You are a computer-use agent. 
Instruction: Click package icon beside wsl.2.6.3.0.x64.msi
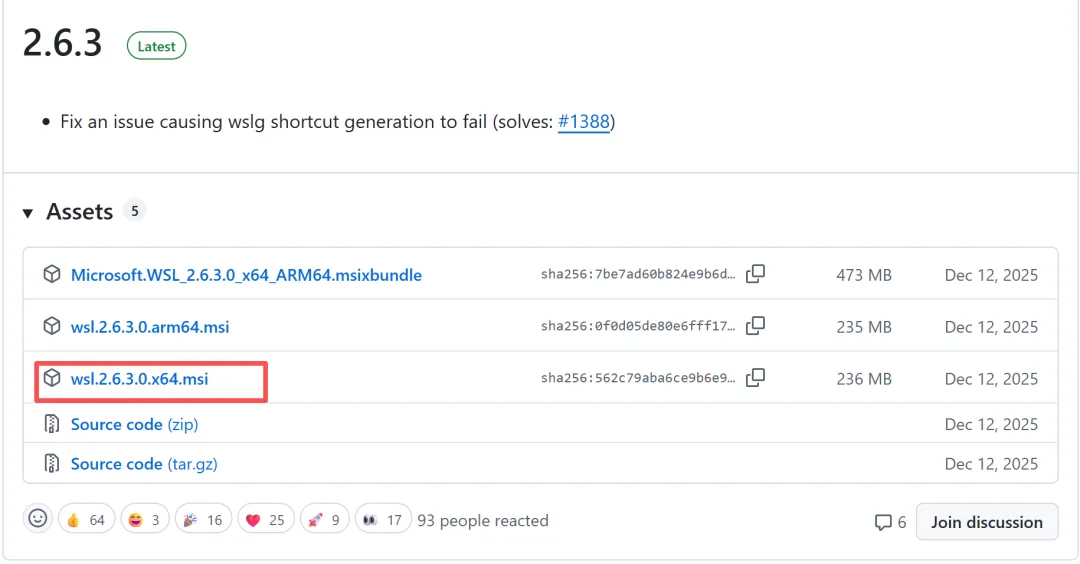coord(52,379)
